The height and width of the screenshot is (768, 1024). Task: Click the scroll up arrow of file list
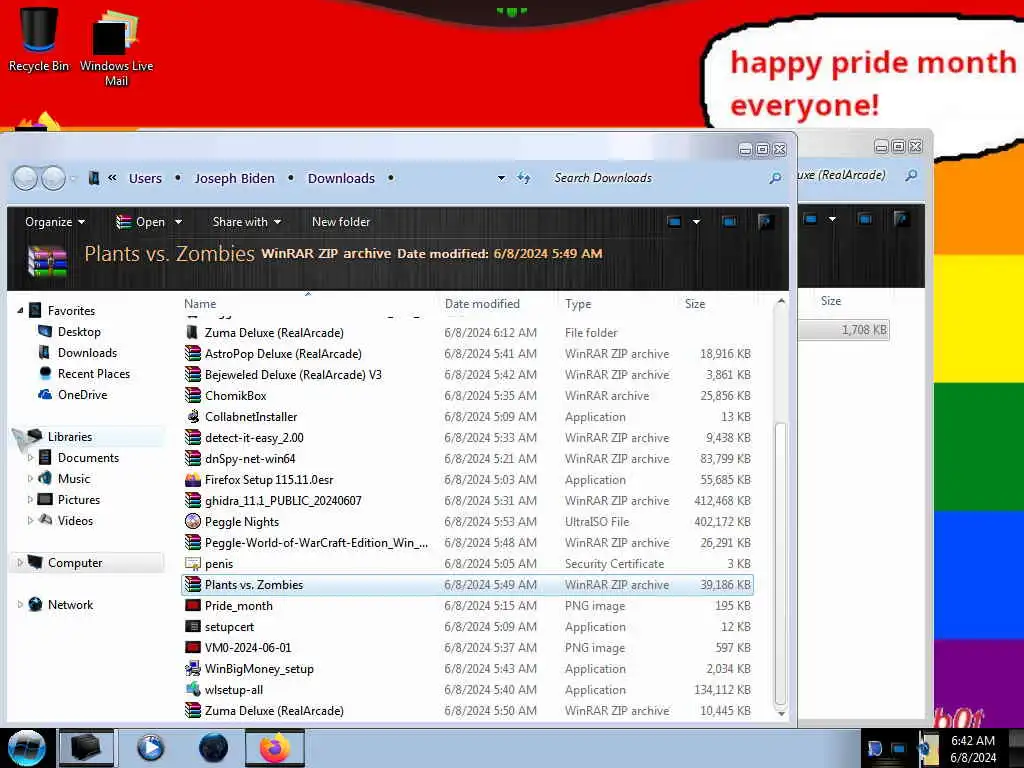point(781,302)
